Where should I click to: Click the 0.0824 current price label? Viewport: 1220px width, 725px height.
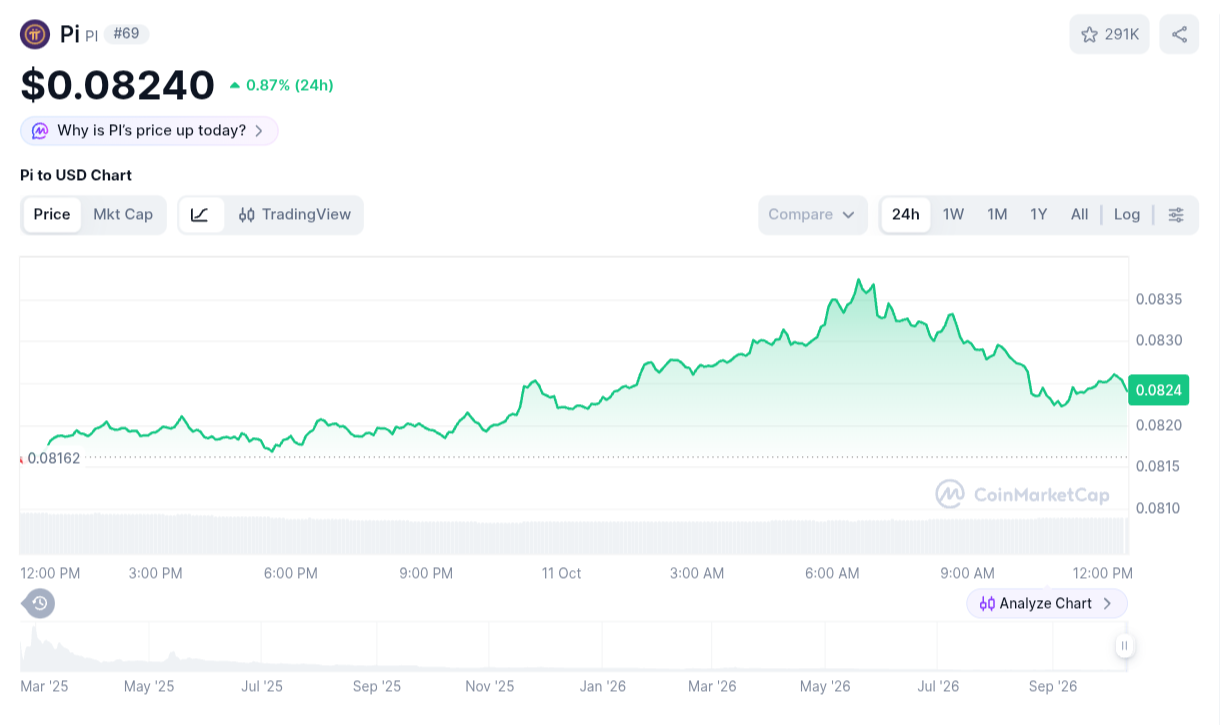coord(1158,390)
